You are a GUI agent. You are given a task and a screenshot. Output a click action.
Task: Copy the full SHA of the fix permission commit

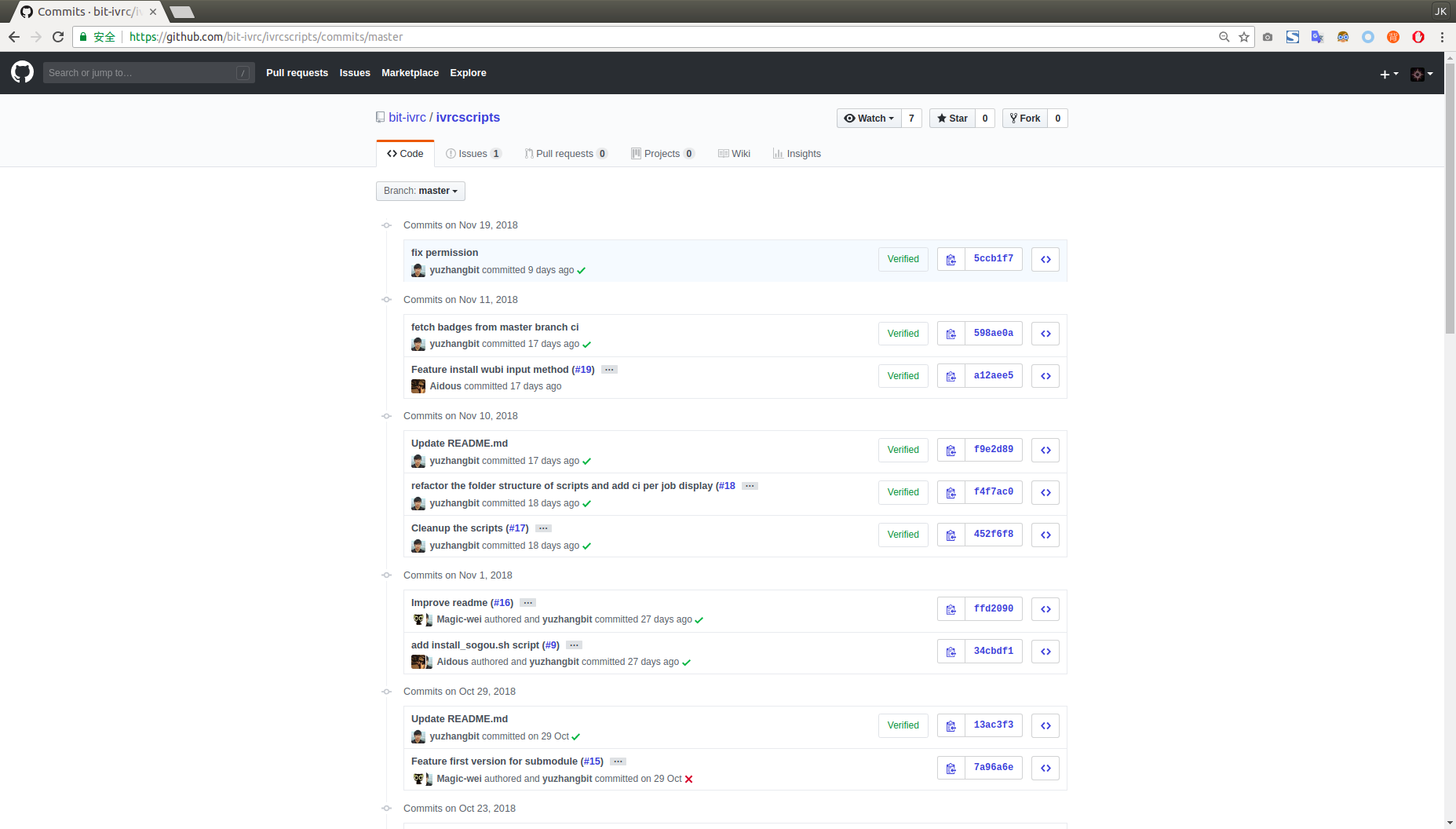951,259
